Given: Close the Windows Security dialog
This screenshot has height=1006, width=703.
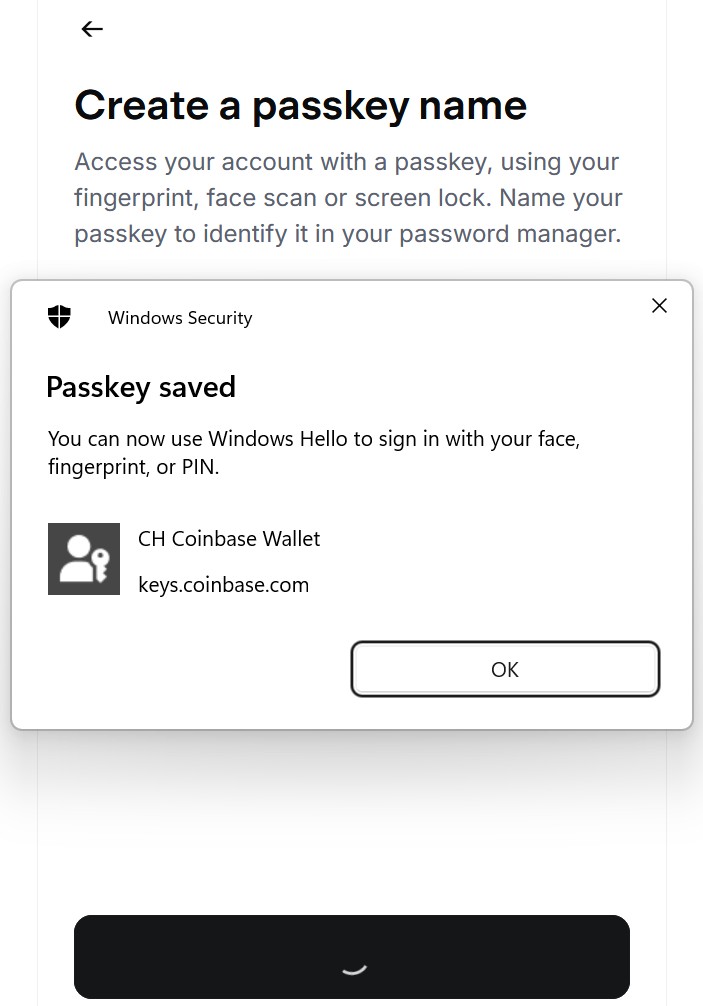Looking at the screenshot, I should pos(659,305).
